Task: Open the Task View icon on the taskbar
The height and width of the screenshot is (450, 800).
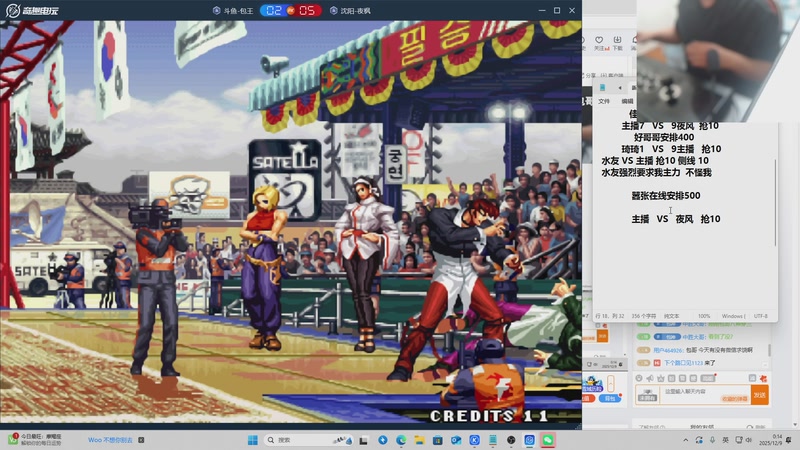Action: [x=364, y=440]
